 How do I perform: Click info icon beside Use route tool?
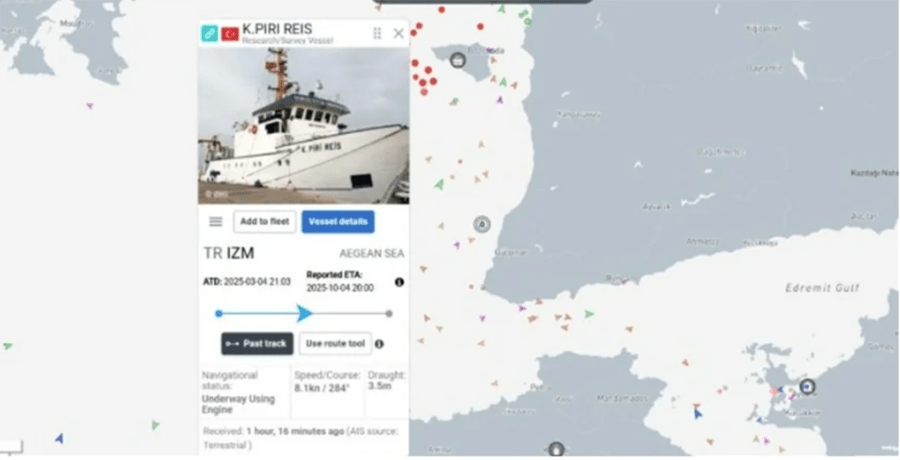tap(379, 344)
